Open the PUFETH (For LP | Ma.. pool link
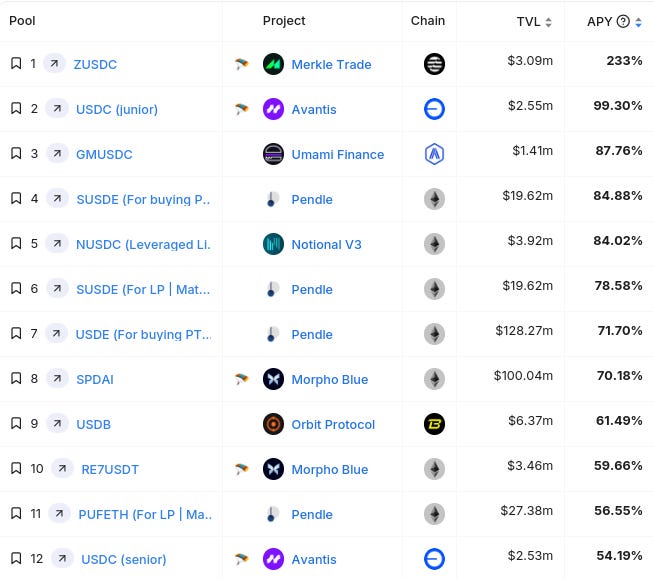This screenshot has width=654, height=579. tap(145, 515)
